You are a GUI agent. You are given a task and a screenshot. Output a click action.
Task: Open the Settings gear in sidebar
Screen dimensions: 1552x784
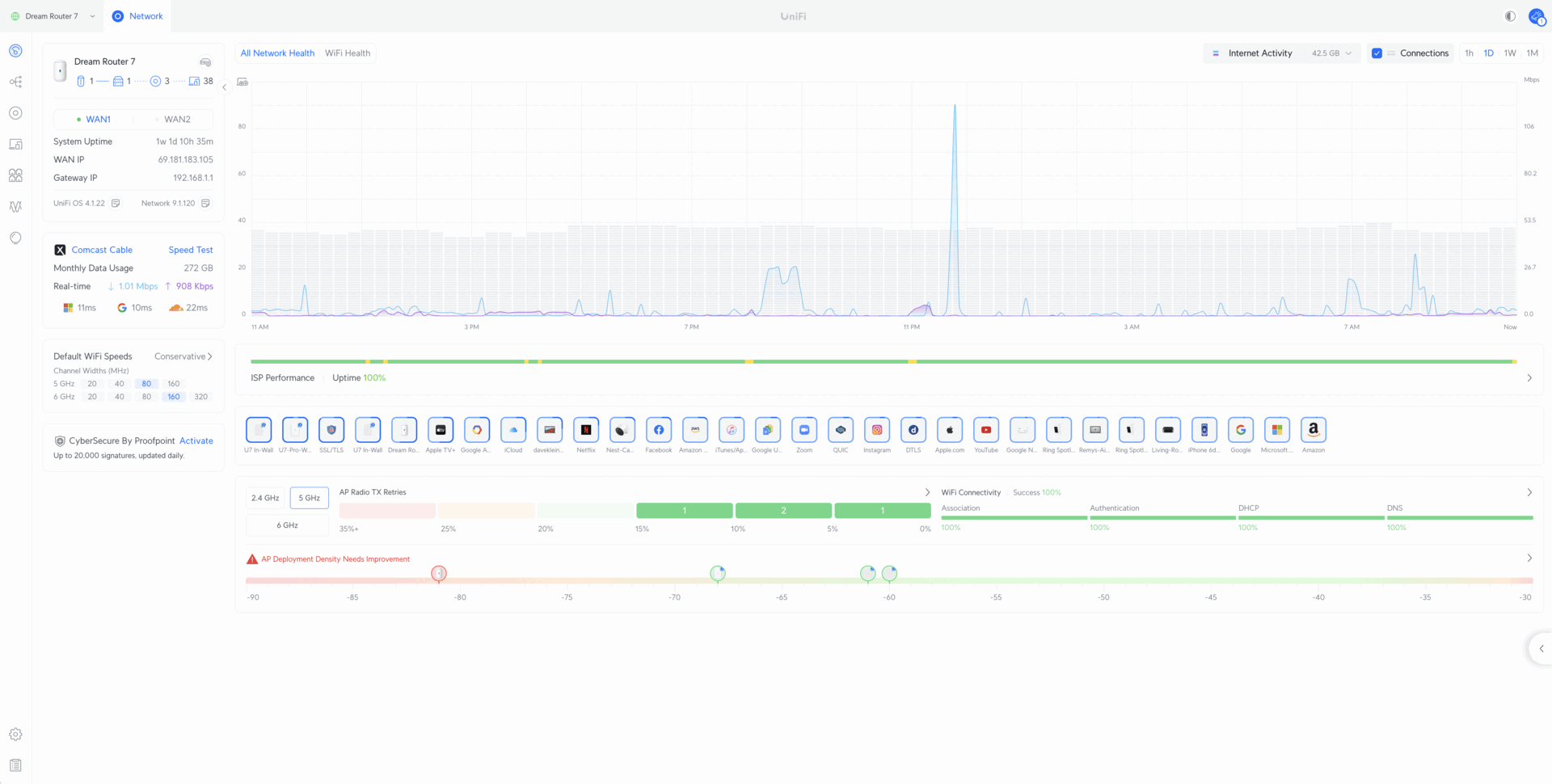[x=15, y=735]
